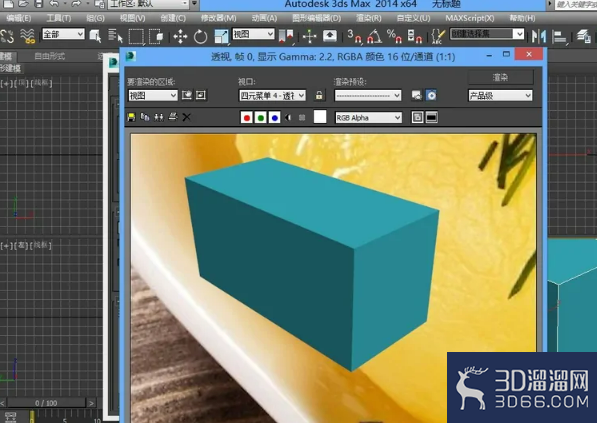Click the Align tool icon
The height and width of the screenshot is (423, 597).
559,37
